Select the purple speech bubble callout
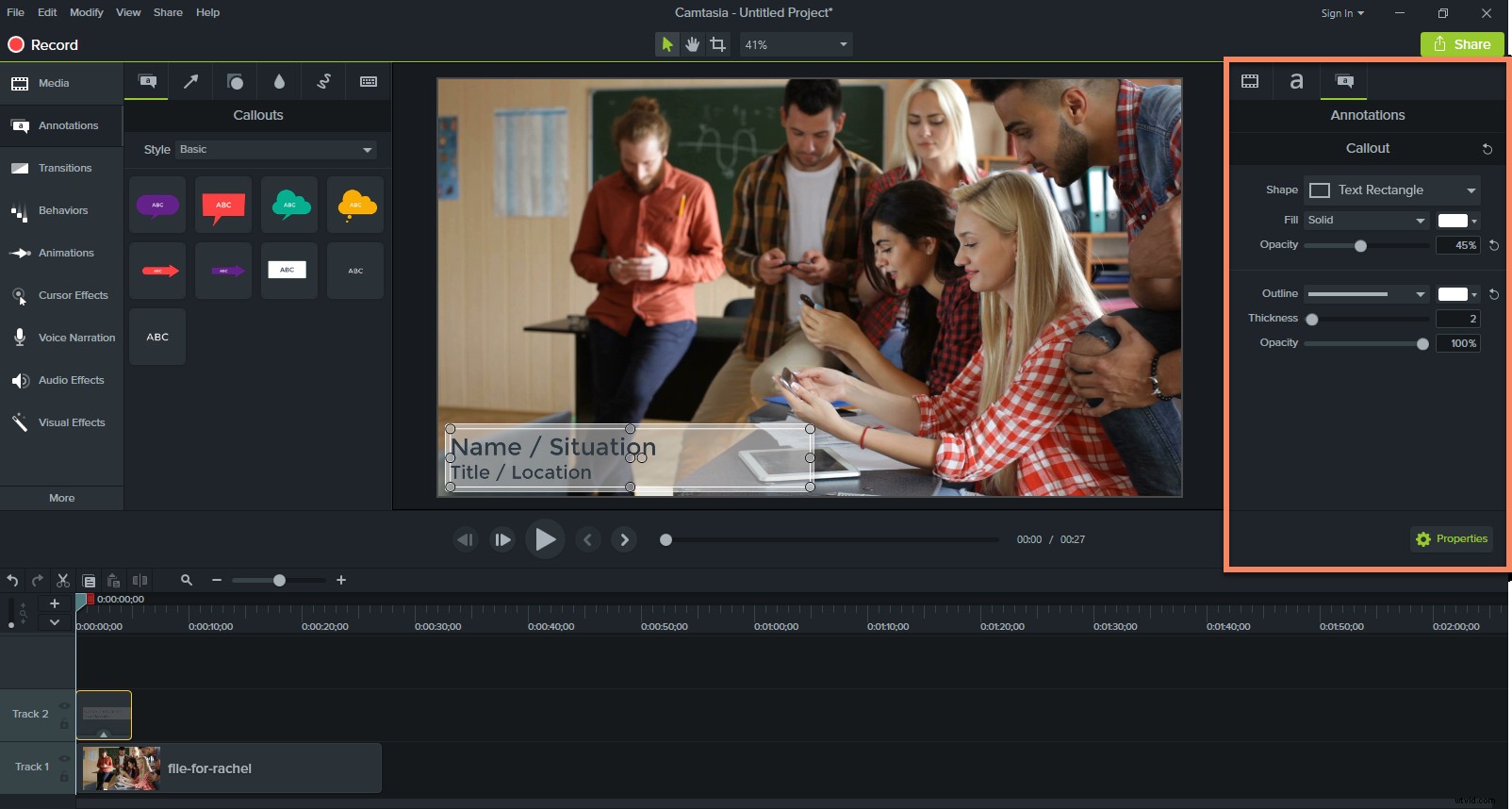The width and height of the screenshot is (1512, 809). point(157,205)
